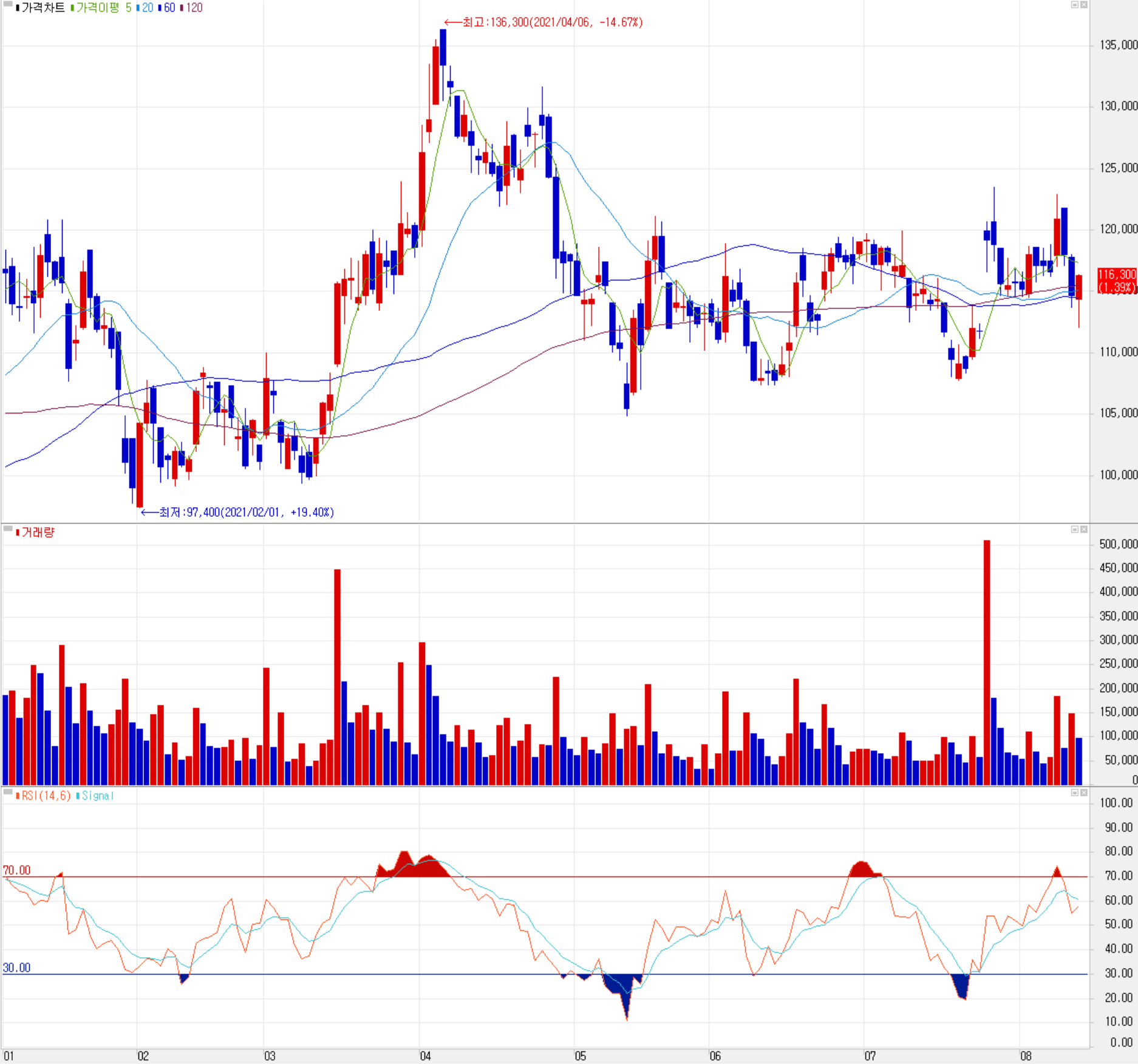The image size is (1138, 1064).
Task: Click the 105,000 price axis label
Action: (x=1118, y=414)
